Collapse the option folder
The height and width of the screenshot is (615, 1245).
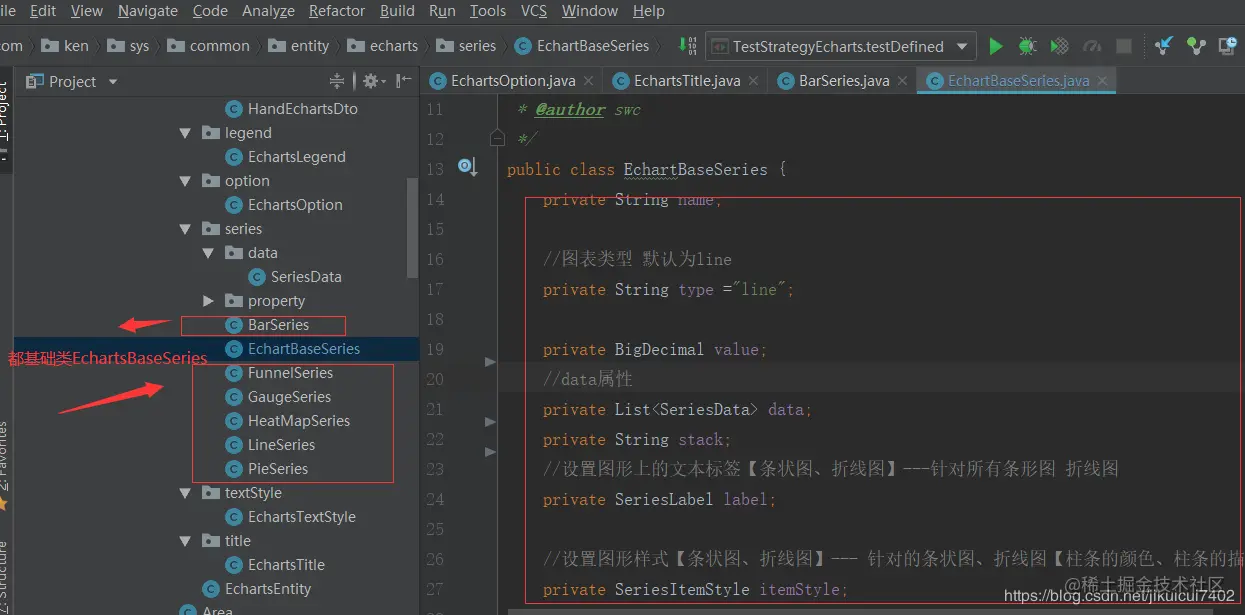[x=185, y=181]
